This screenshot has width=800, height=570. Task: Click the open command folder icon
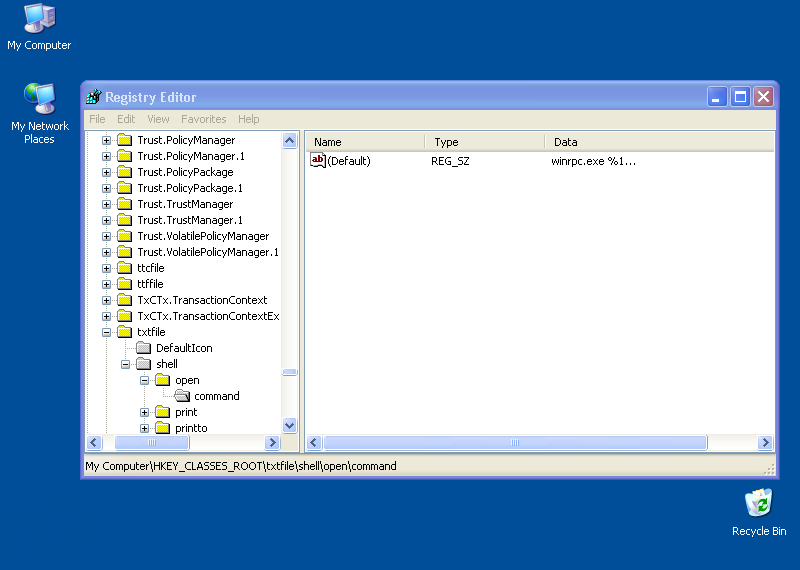point(182,396)
